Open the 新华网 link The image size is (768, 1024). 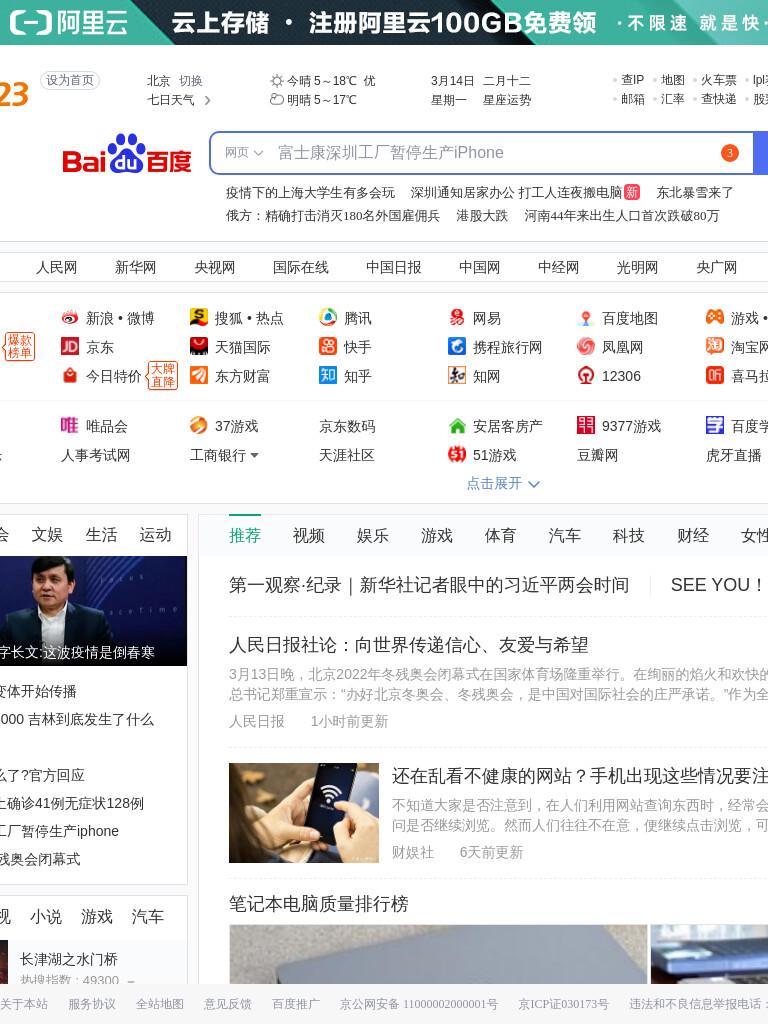(135, 267)
